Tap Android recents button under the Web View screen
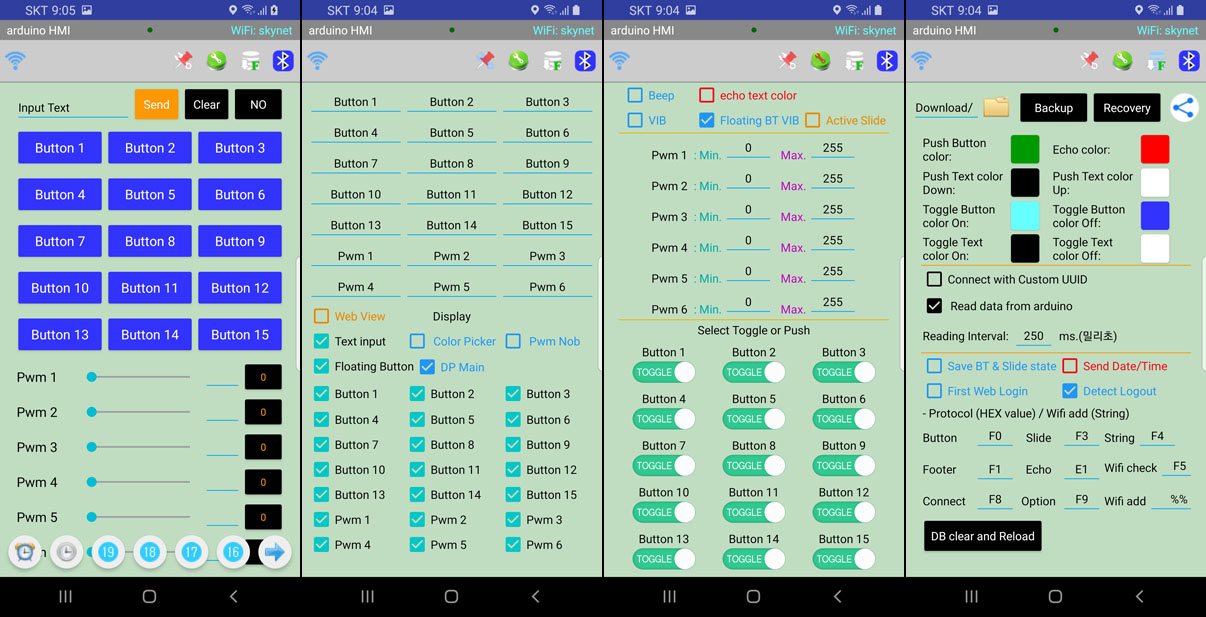This screenshot has width=1206, height=617. click(x=367, y=596)
